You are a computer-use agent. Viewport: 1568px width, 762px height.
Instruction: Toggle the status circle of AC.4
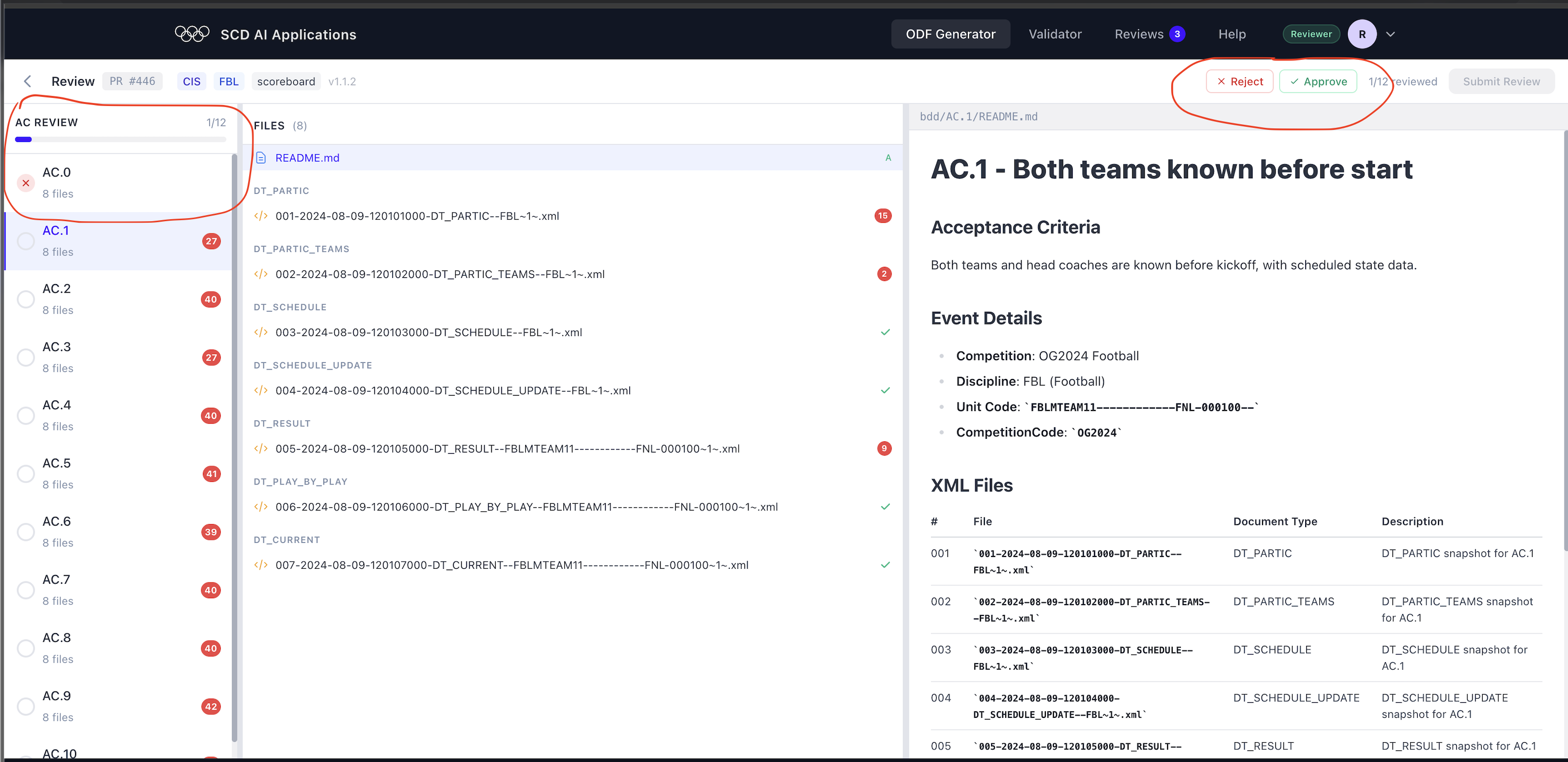(x=25, y=415)
